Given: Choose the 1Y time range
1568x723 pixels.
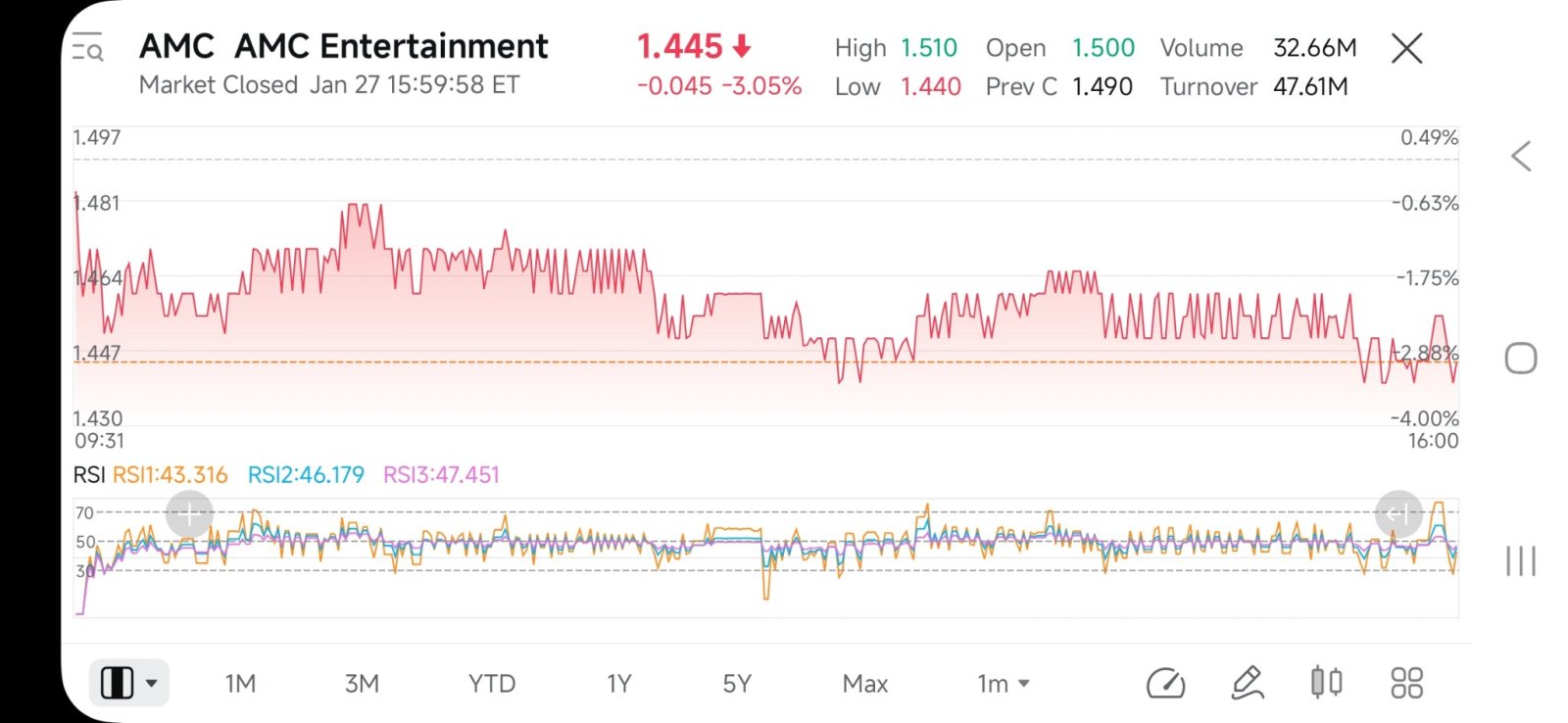Looking at the screenshot, I should tap(619, 684).
